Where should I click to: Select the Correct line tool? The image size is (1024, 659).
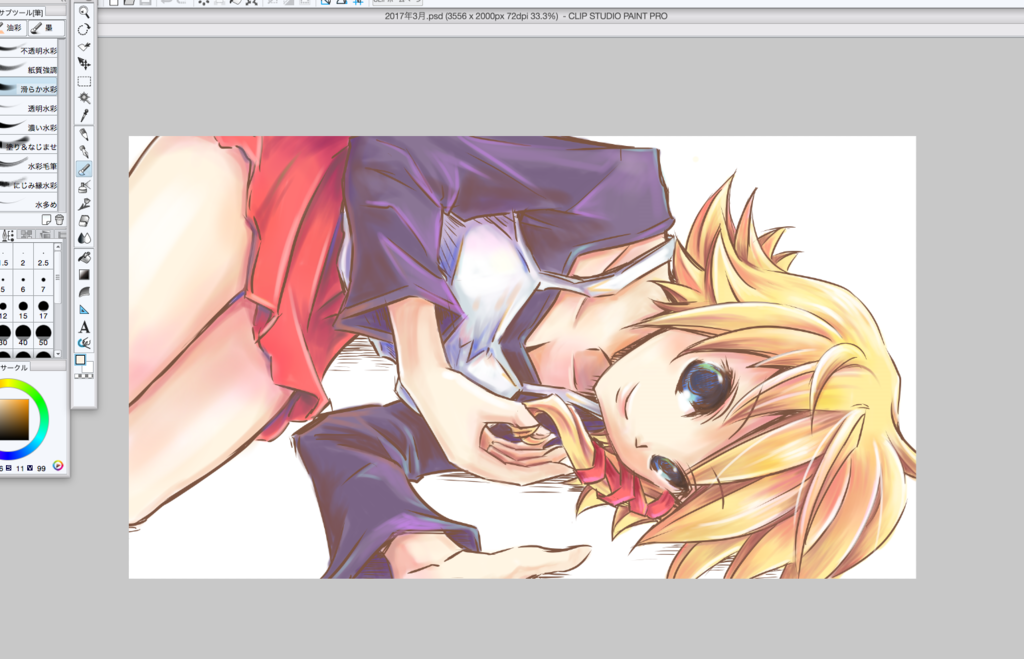click(x=84, y=343)
